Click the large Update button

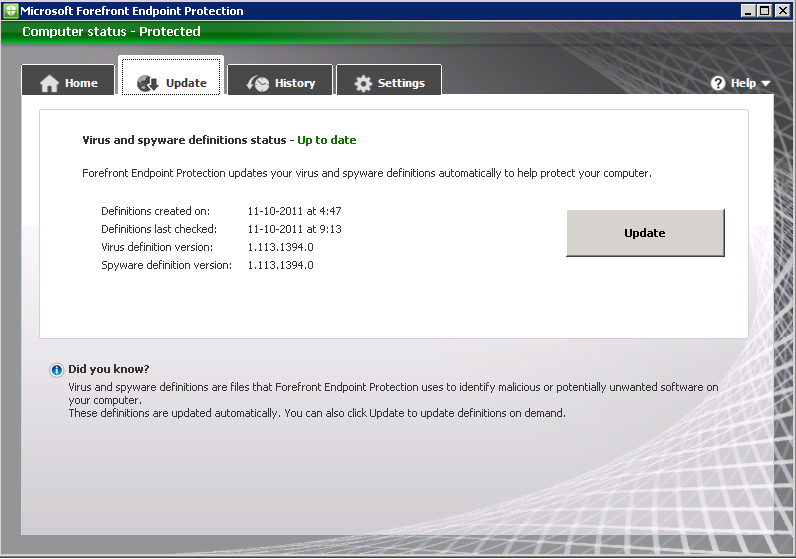645,233
